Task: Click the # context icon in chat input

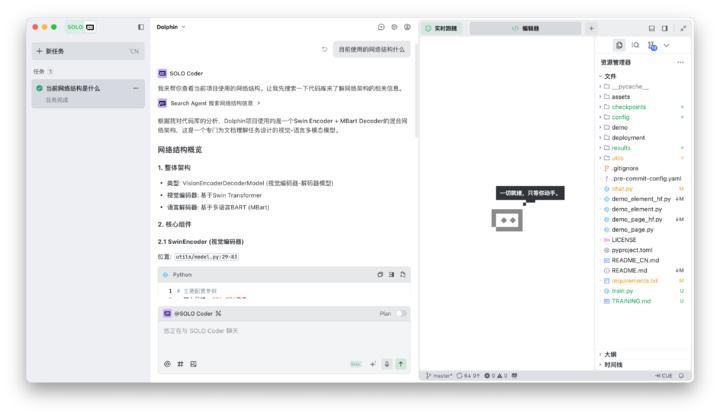Action: pyautogui.click(x=180, y=364)
